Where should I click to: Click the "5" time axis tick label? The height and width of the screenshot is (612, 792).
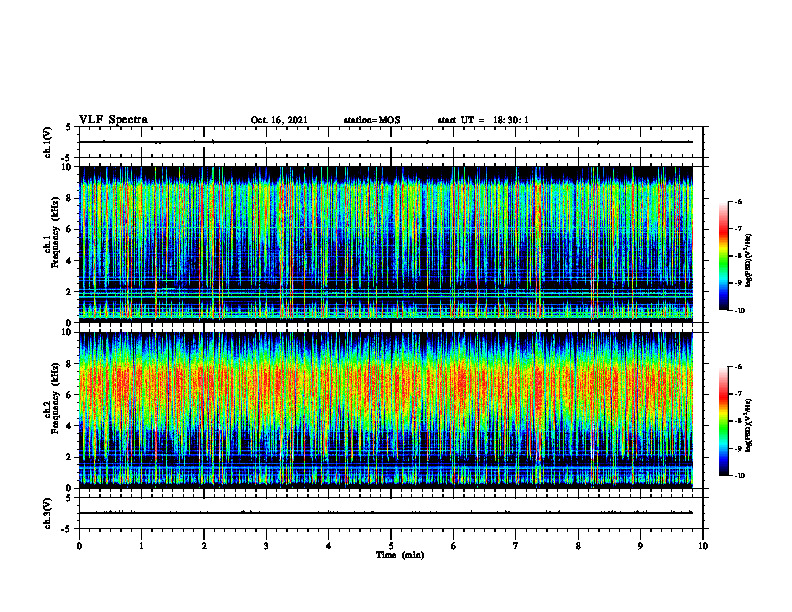391,546
